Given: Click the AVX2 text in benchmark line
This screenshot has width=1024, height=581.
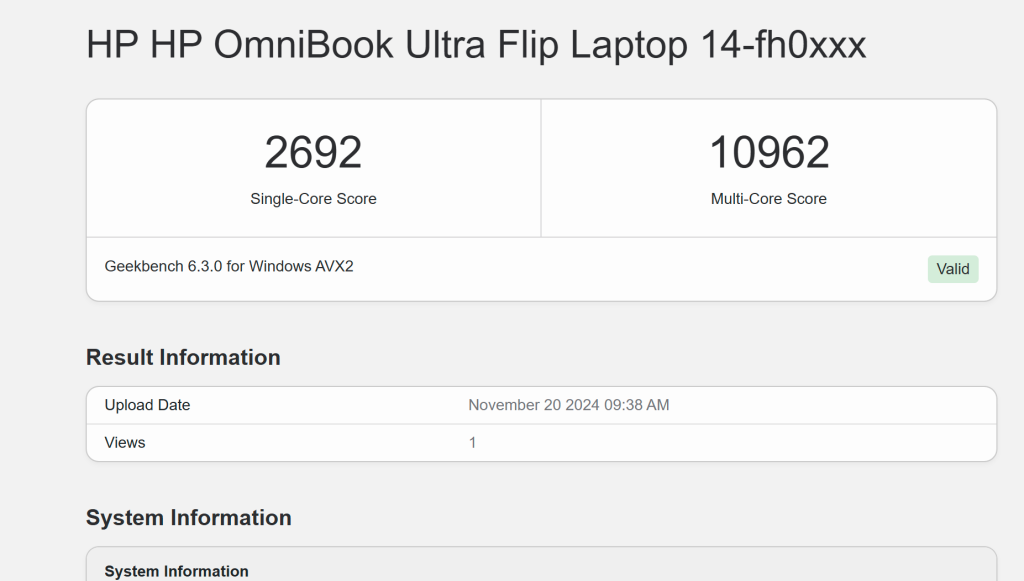Looking at the screenshot, I should point(336,267).
